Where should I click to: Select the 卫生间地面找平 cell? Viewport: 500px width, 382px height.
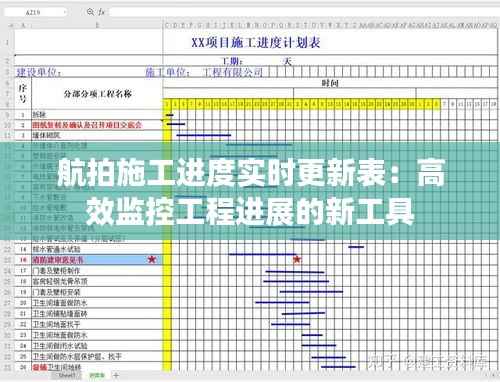97,324
